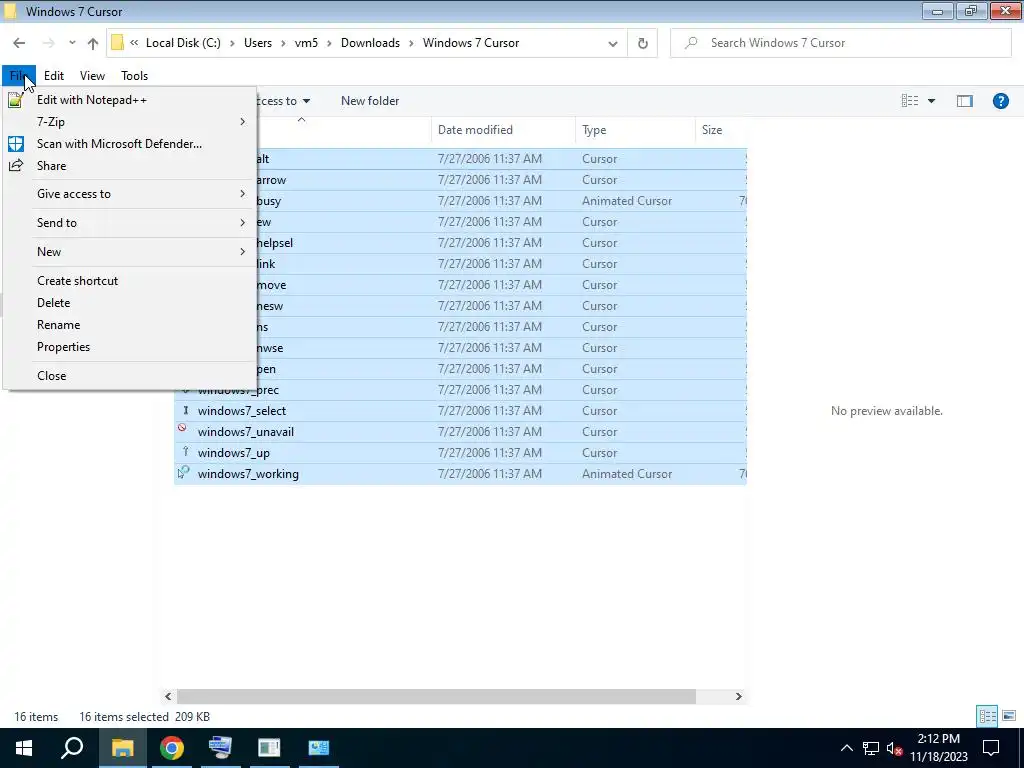Viewport: 1024px width, 768px height.
Task: Expand the view options dropdown arrow
Action: point(931,101)
